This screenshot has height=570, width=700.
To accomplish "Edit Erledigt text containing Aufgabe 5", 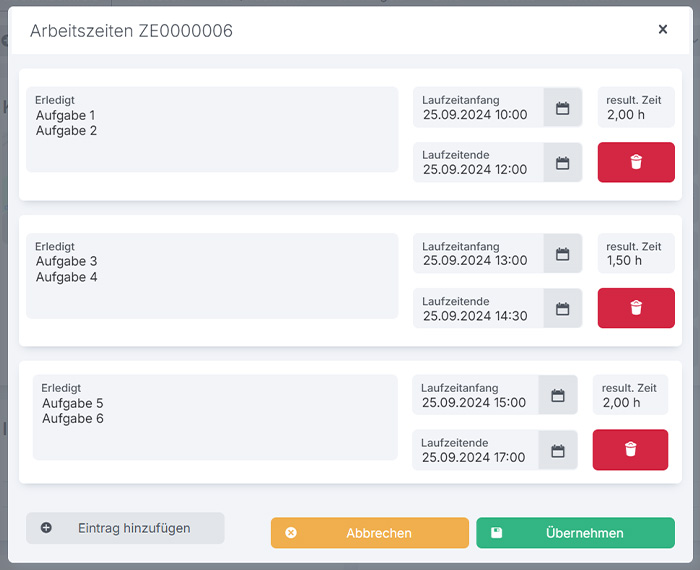I will (x=215, y=418).
